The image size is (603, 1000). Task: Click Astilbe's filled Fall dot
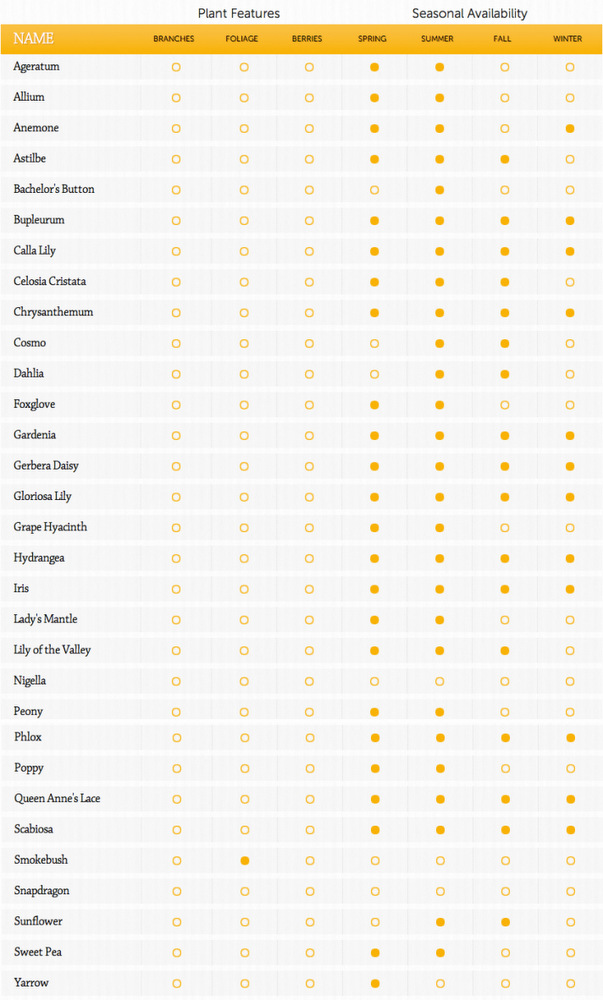point(505,159)
